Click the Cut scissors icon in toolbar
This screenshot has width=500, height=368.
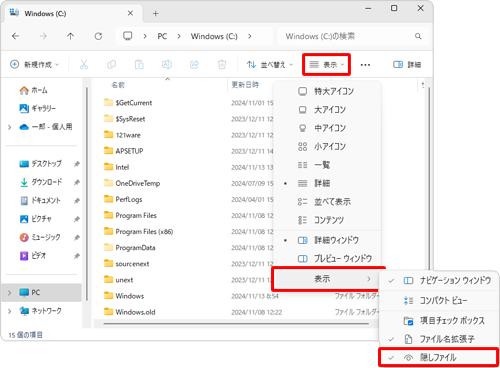coord(84,64)
